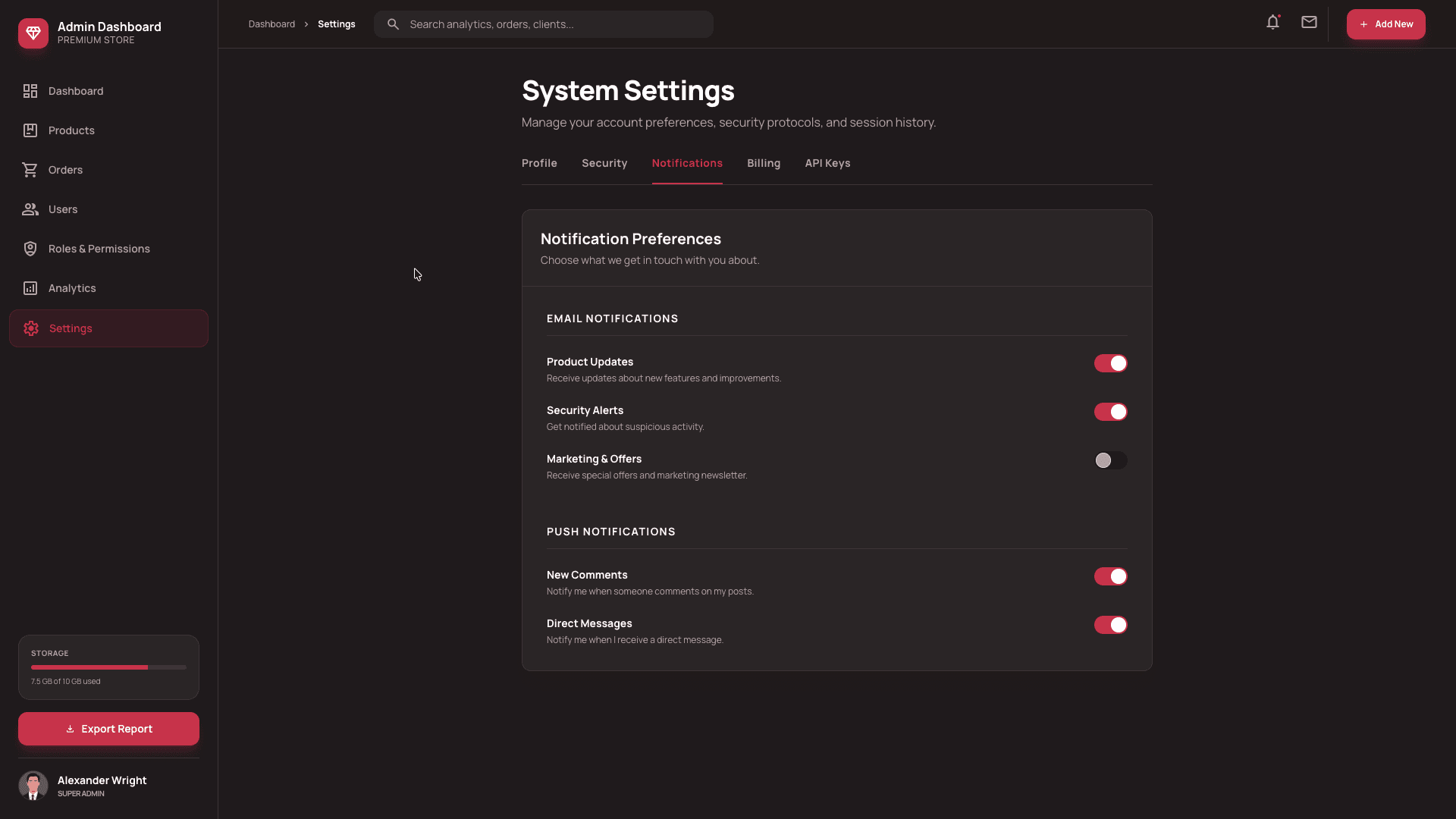1456x819 pixels.
Task: Select the Roles & Permissions shield icon
Action: (x=30, y=249)
